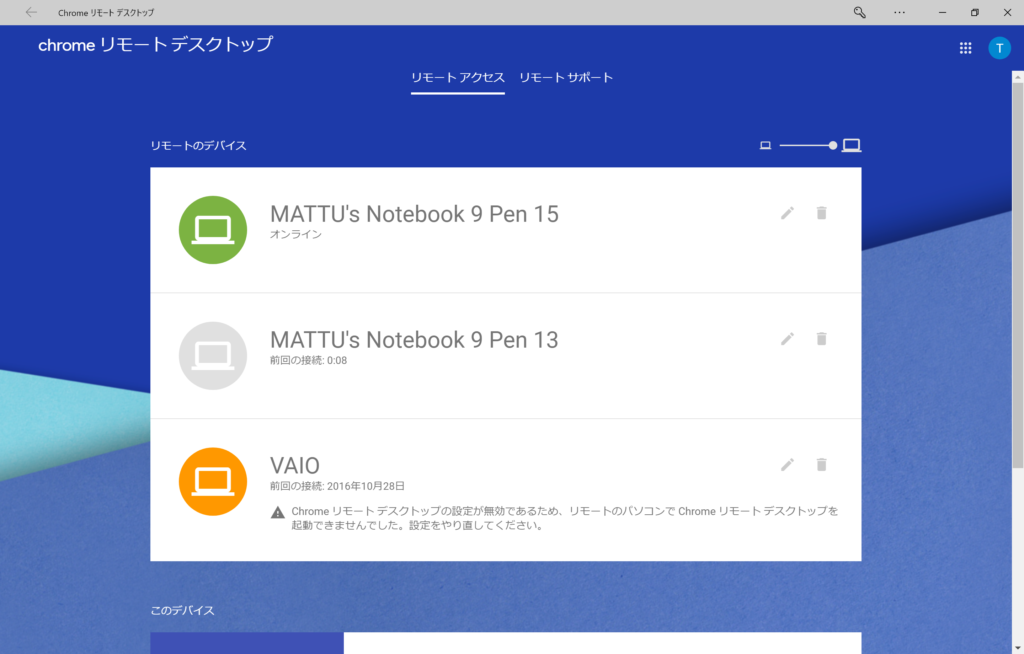Screen dimensions: 1024x654
Task: Remove MATTU's Notebook 9 Pen 13 with trash icon
Action: click(822, 339)
